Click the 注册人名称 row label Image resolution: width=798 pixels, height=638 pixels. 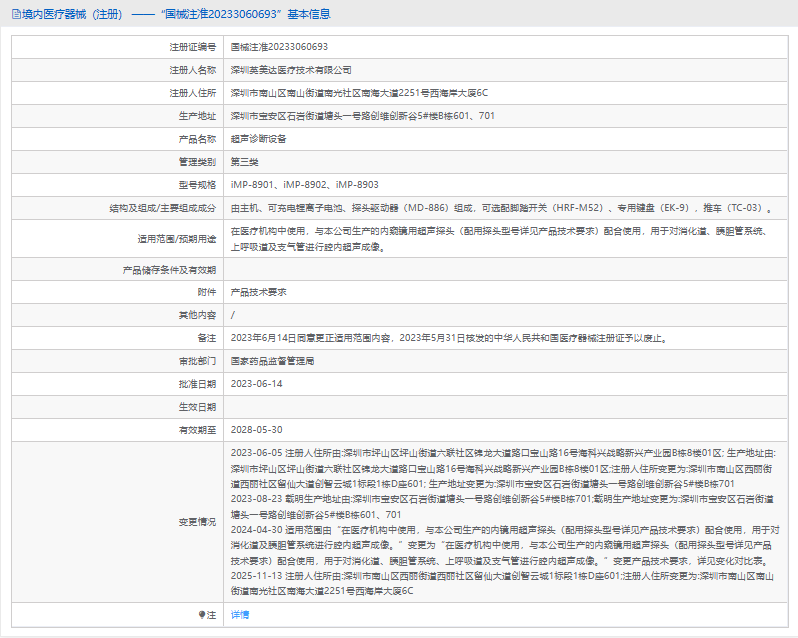coord(192,70)
